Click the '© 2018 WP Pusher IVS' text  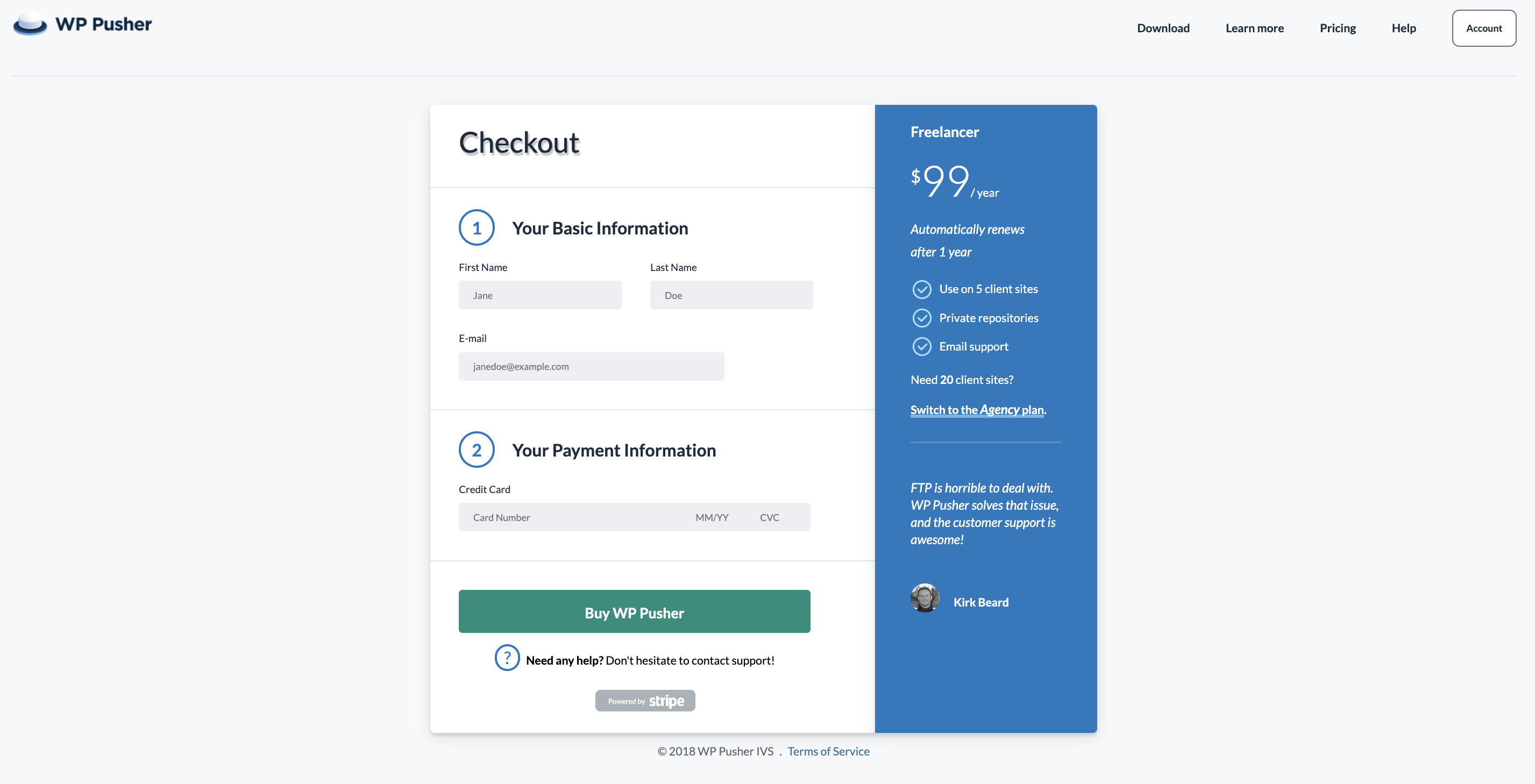click(x=715, y=751)
